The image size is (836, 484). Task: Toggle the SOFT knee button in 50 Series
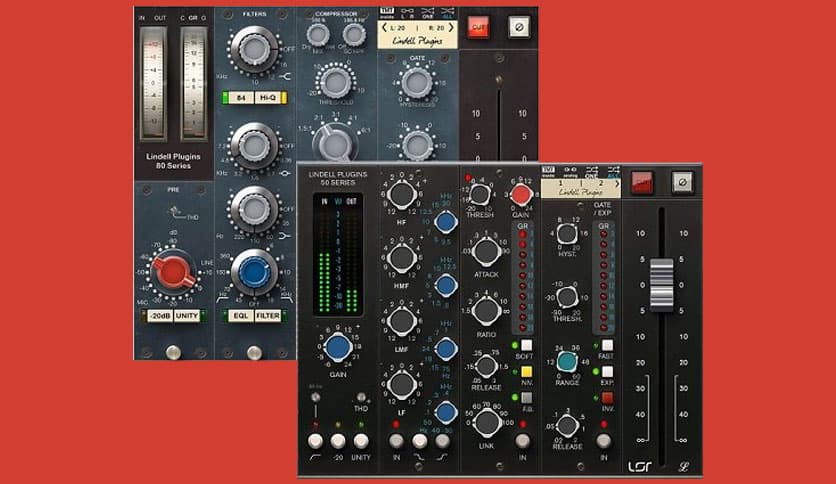526,345
